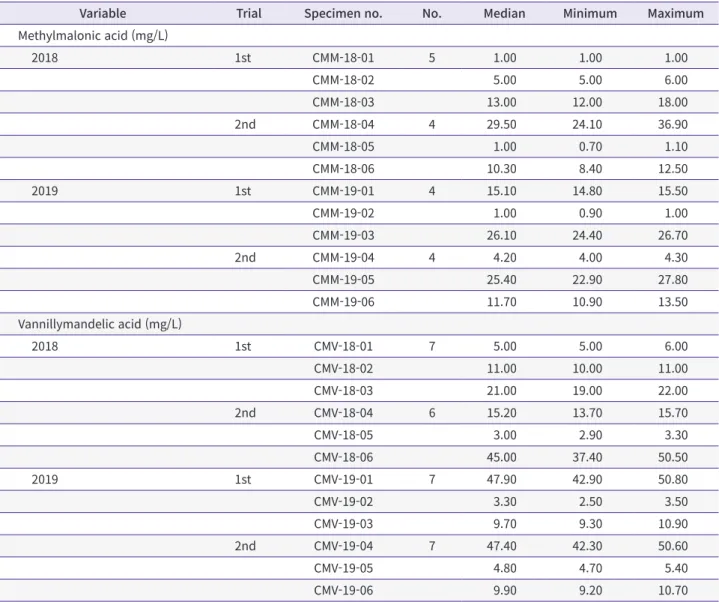Click specimen CMV-18-05
The width and height of the screenshot is (719, 602).
coord(343,435)
